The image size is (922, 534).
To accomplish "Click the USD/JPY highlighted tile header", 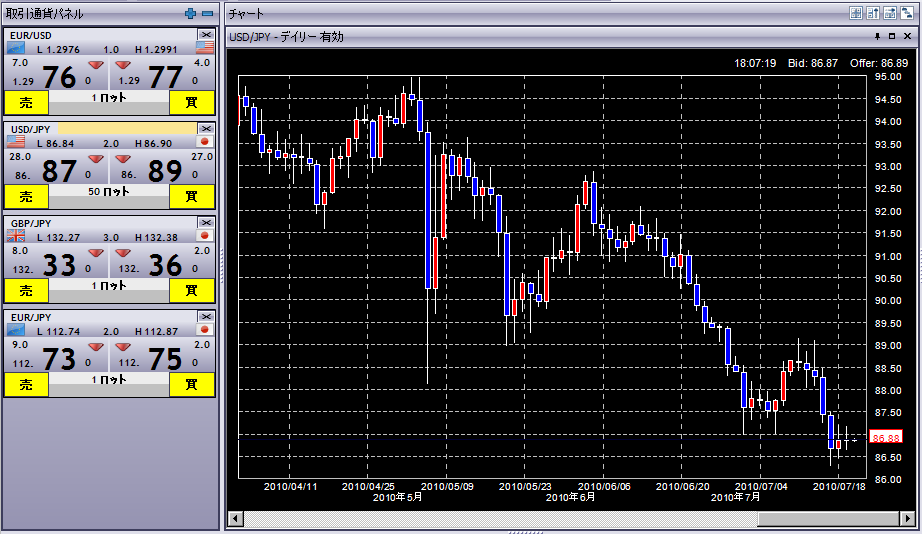I will tap(125, 129).
